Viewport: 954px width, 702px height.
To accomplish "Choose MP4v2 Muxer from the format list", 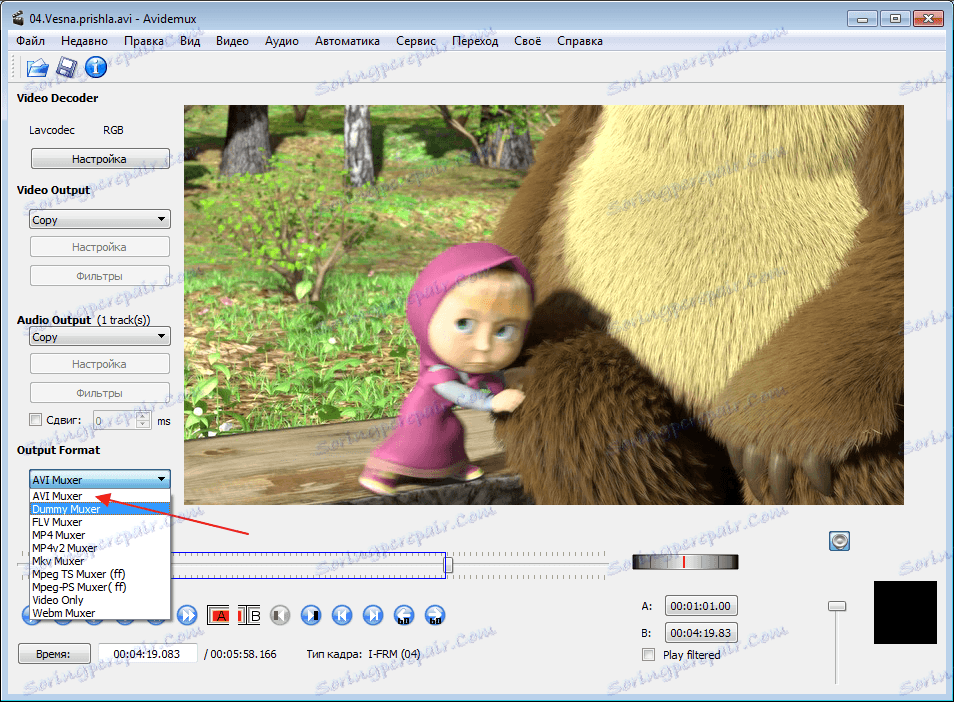I will (x=100, y=548).
